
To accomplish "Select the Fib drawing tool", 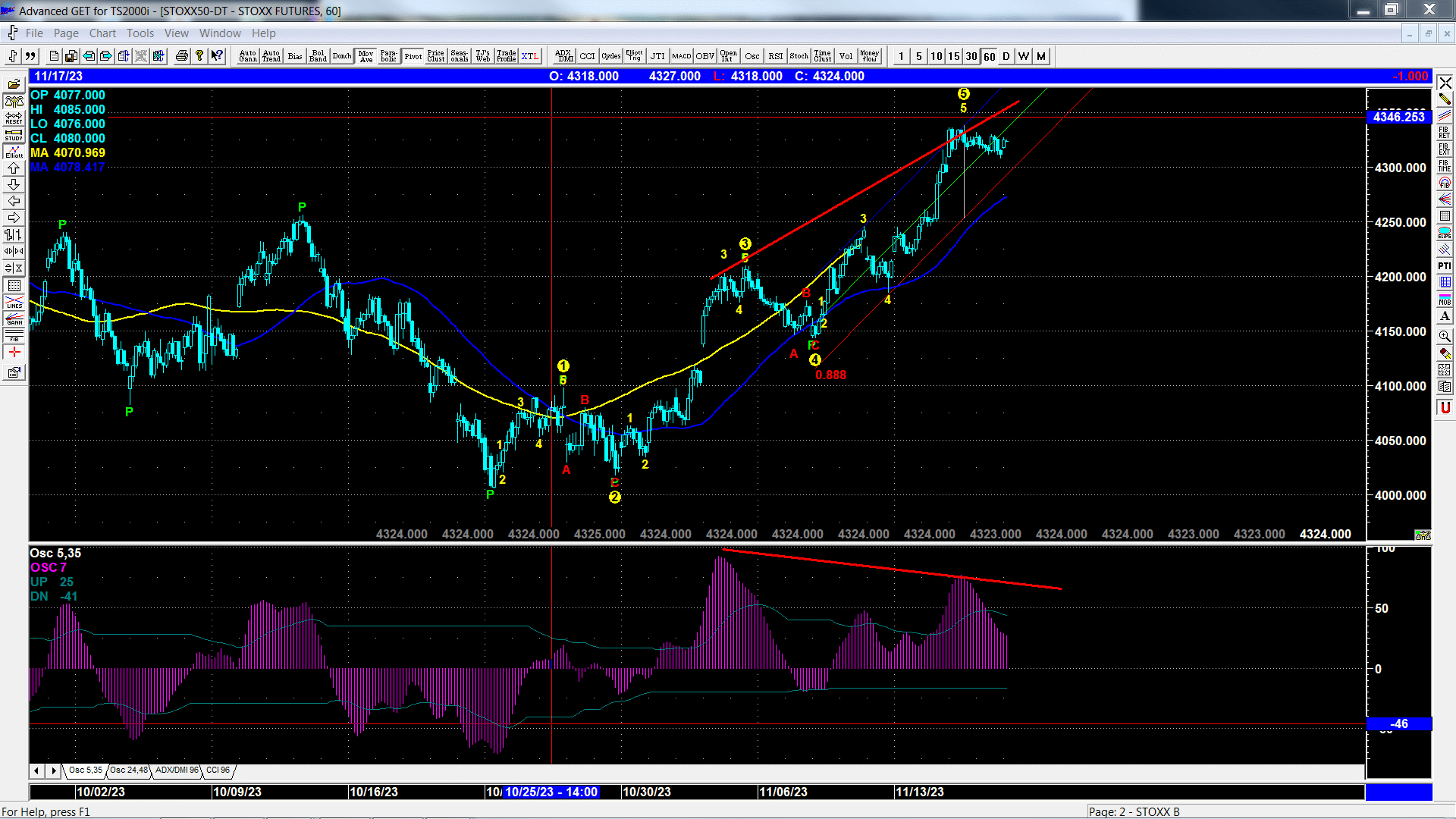I will click(14, 335).
